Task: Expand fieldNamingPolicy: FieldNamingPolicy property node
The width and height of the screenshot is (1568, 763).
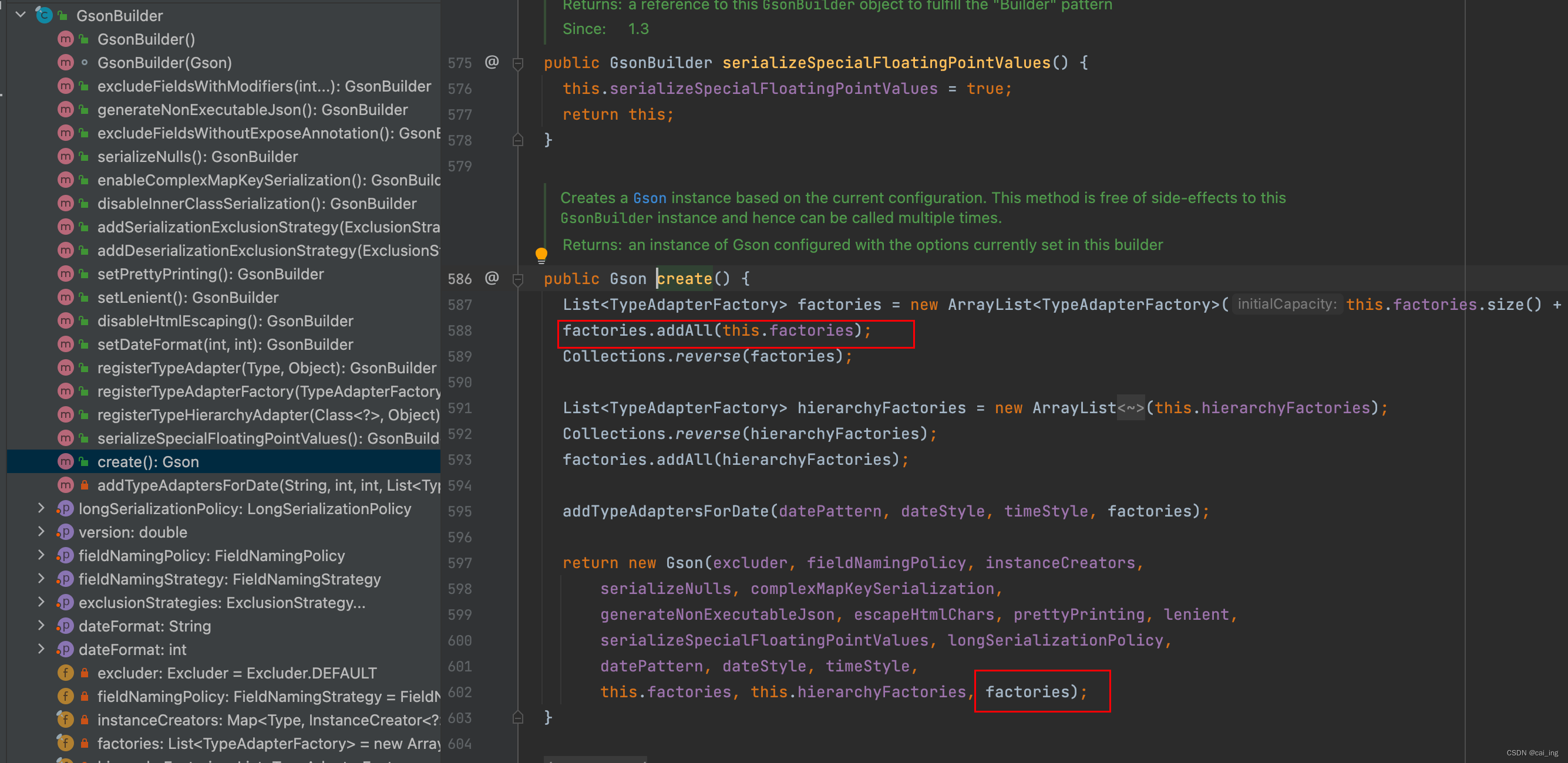Action: 41,555
